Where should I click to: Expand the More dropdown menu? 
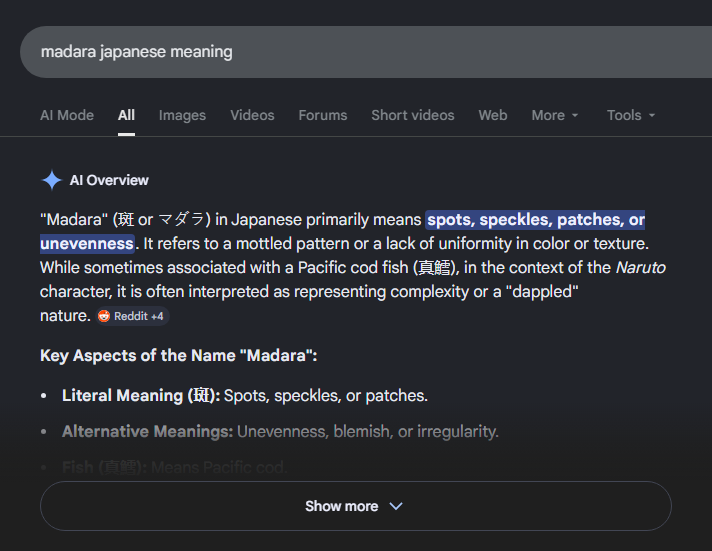(554, 115)
